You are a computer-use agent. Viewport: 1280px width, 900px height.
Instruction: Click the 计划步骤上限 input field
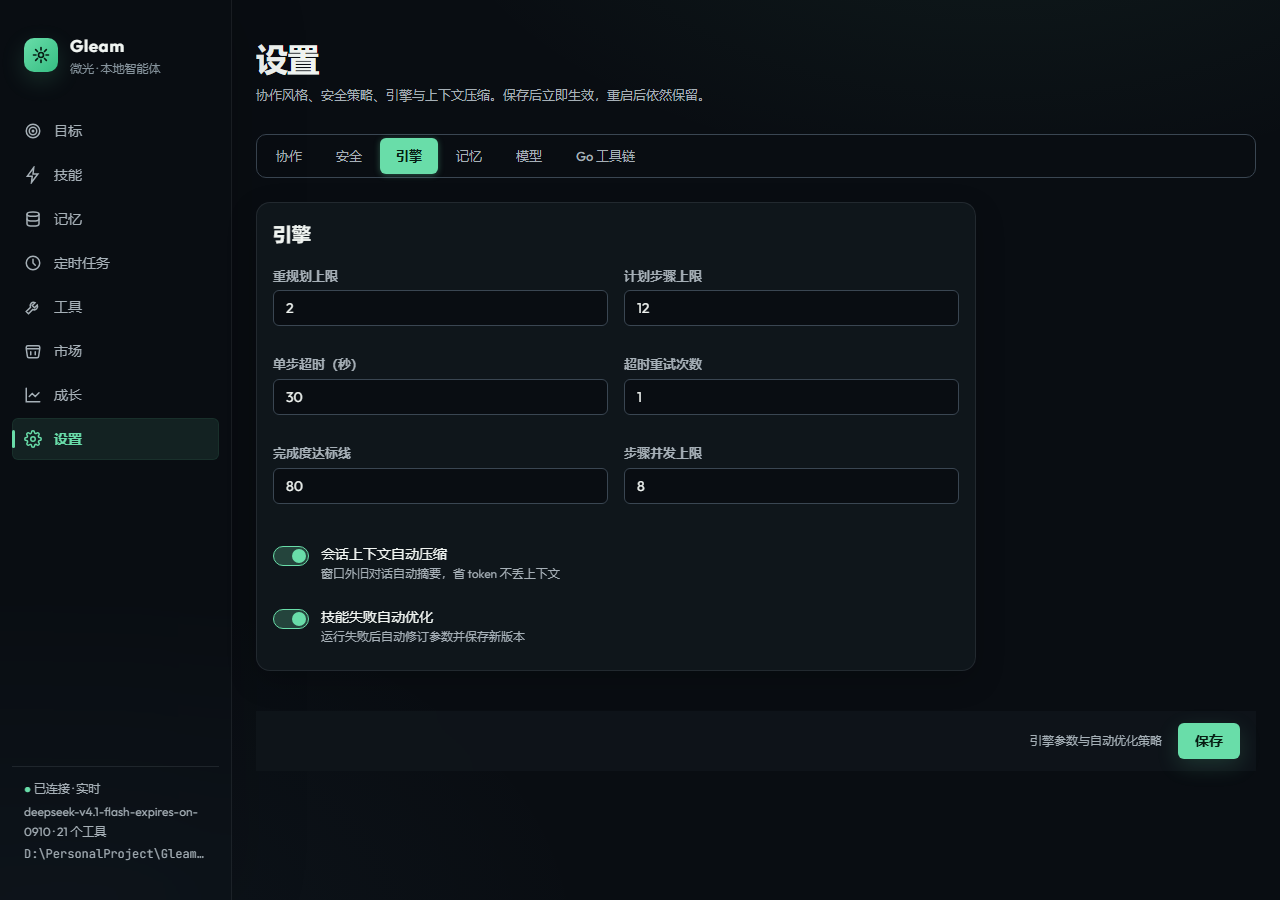791,308
